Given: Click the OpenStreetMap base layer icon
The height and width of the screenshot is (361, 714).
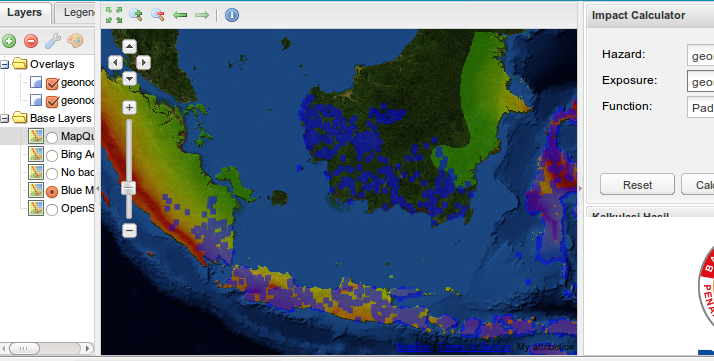Looking at the screenshot, I should (36, 208).
